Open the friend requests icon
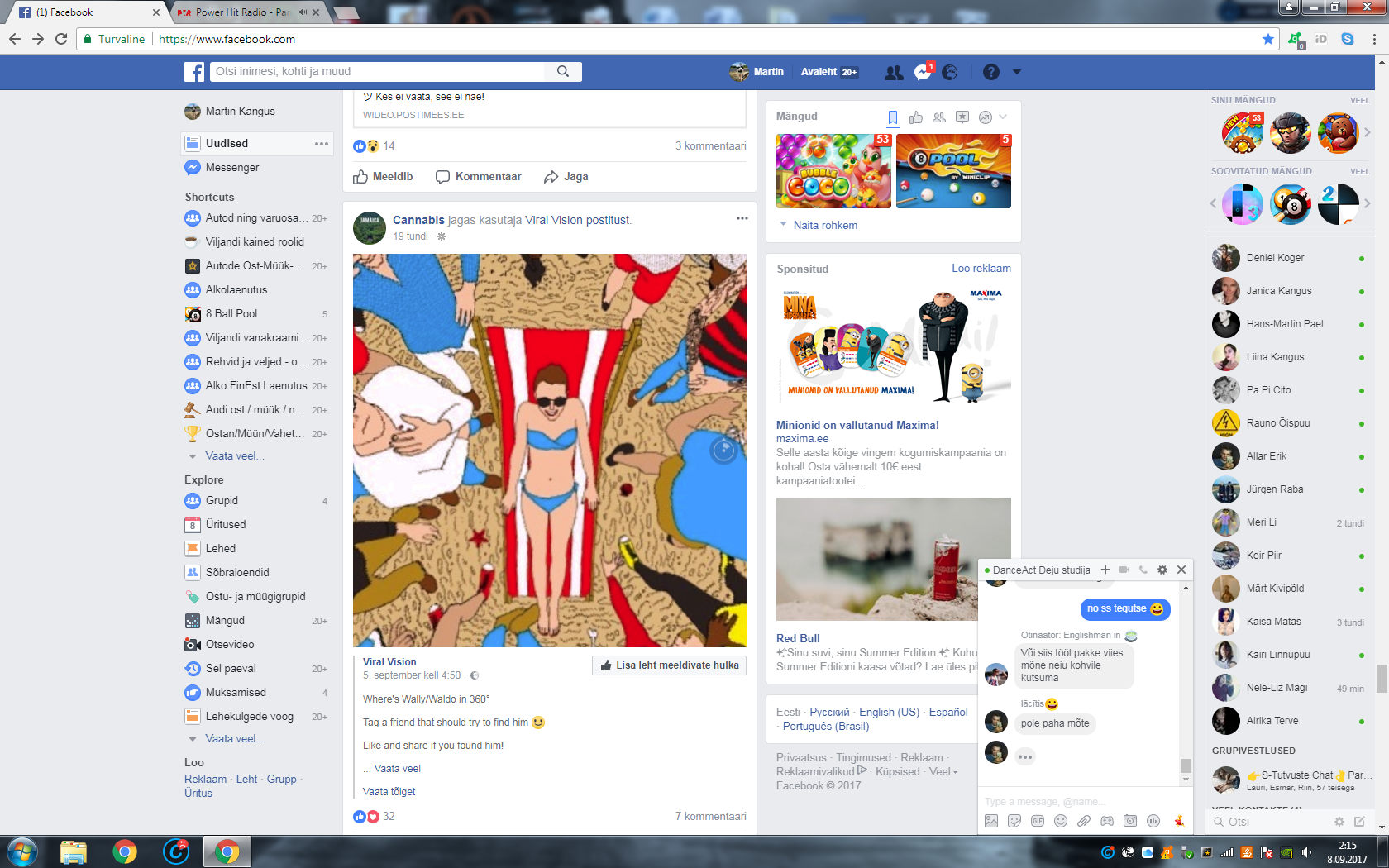Image resolution: width=1389 pixels, height=868 pixels. [894, 73]
